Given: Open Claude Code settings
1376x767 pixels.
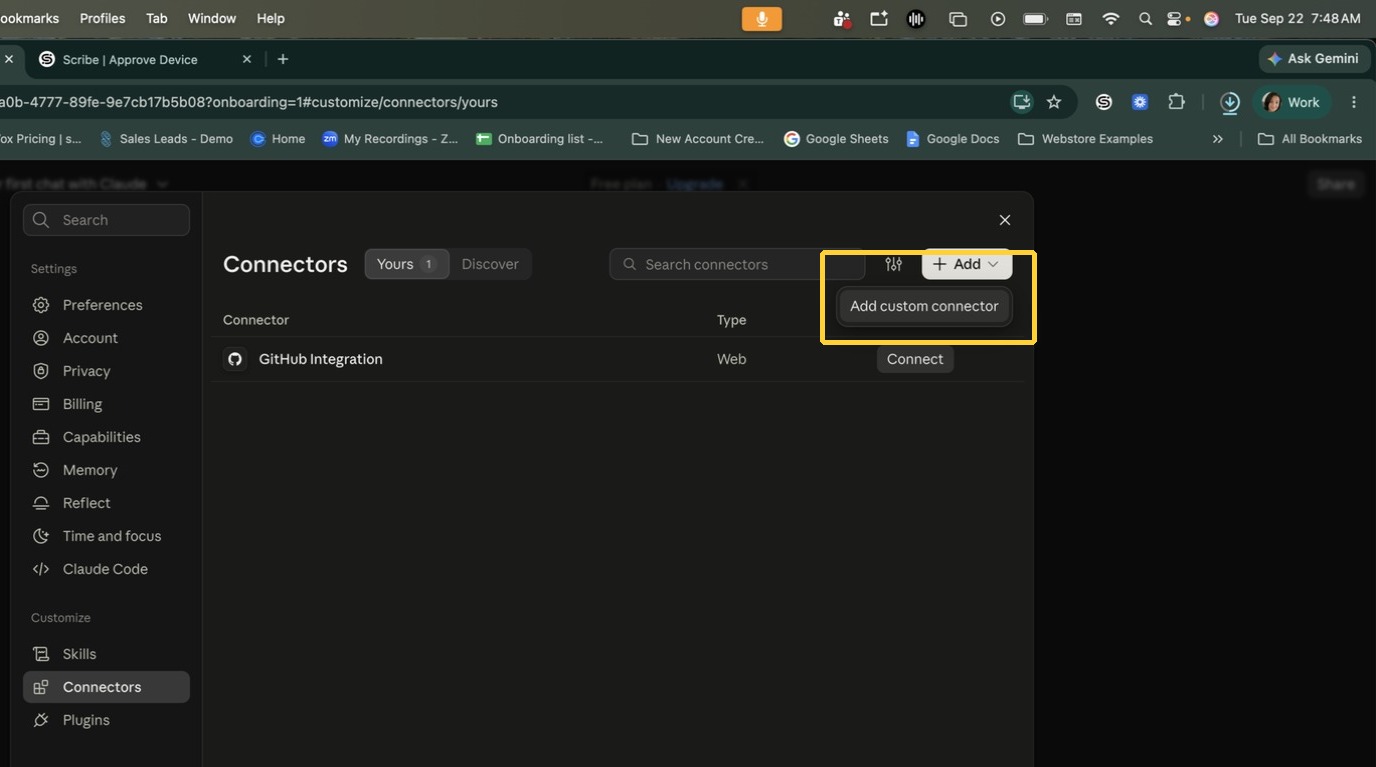Looking at the screenshot, I should coord(106,569).
